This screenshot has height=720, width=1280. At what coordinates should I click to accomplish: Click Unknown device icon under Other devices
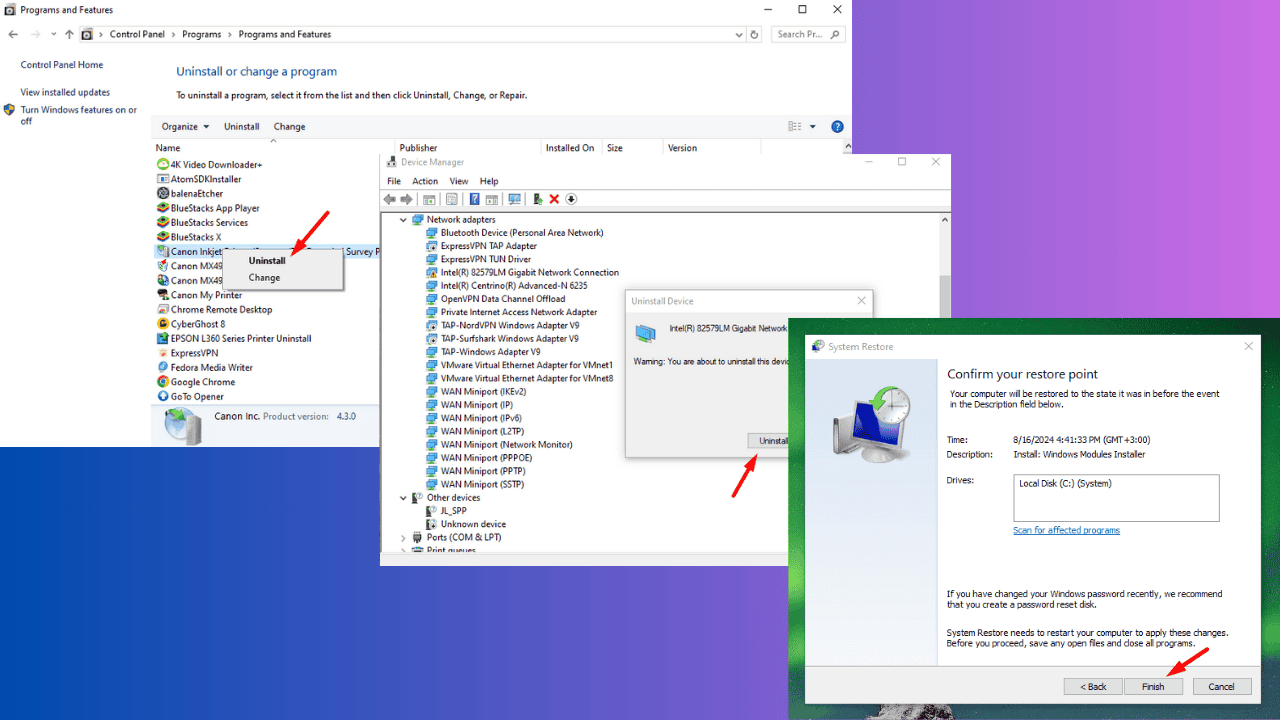pos(432,524)
